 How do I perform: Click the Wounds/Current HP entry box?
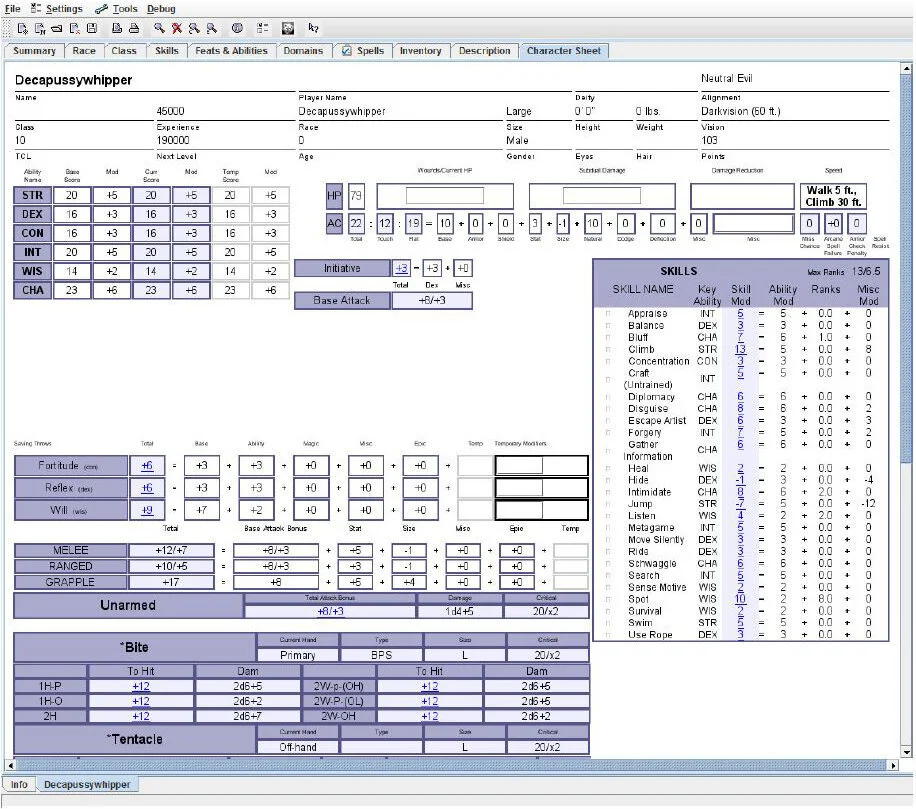click(x=445, y=196)
